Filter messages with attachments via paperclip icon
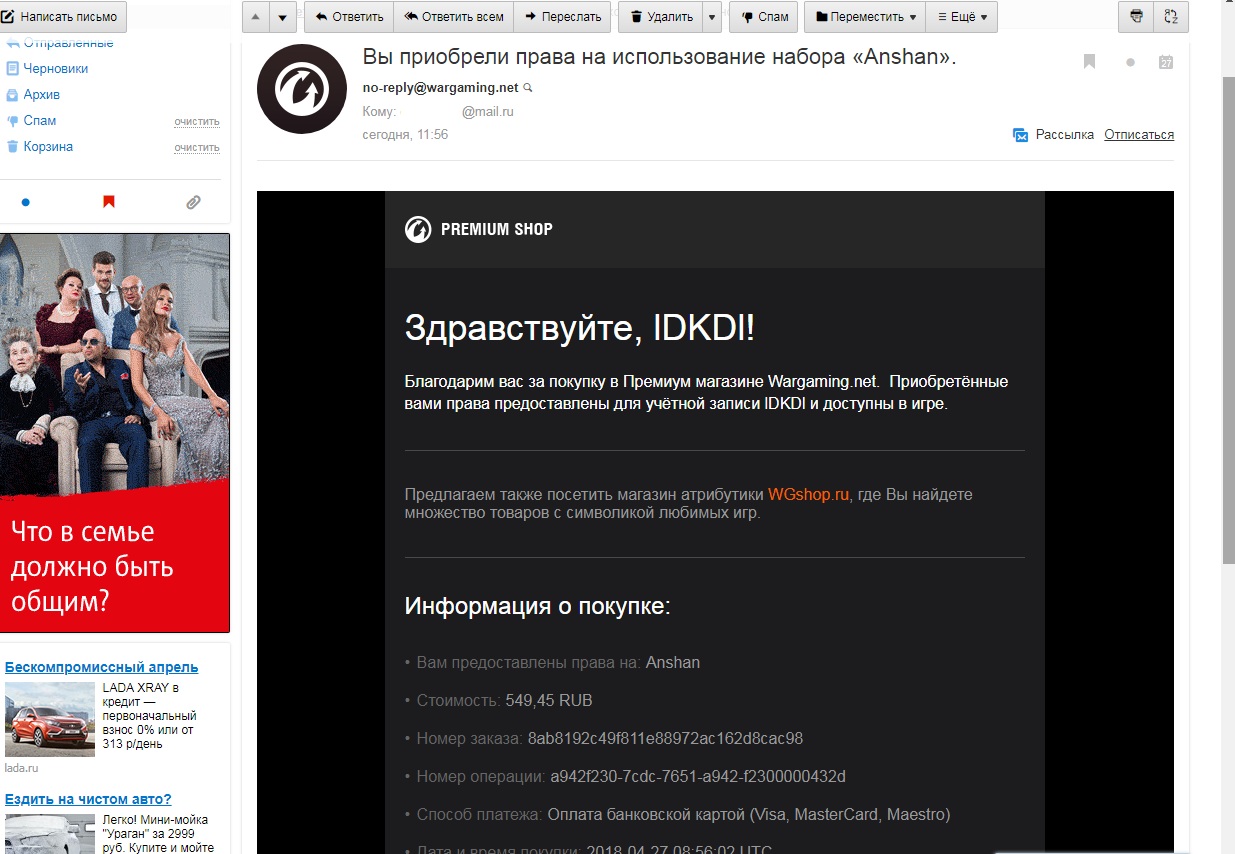Viewport: 1235px width, 854px height. (193, 202)
